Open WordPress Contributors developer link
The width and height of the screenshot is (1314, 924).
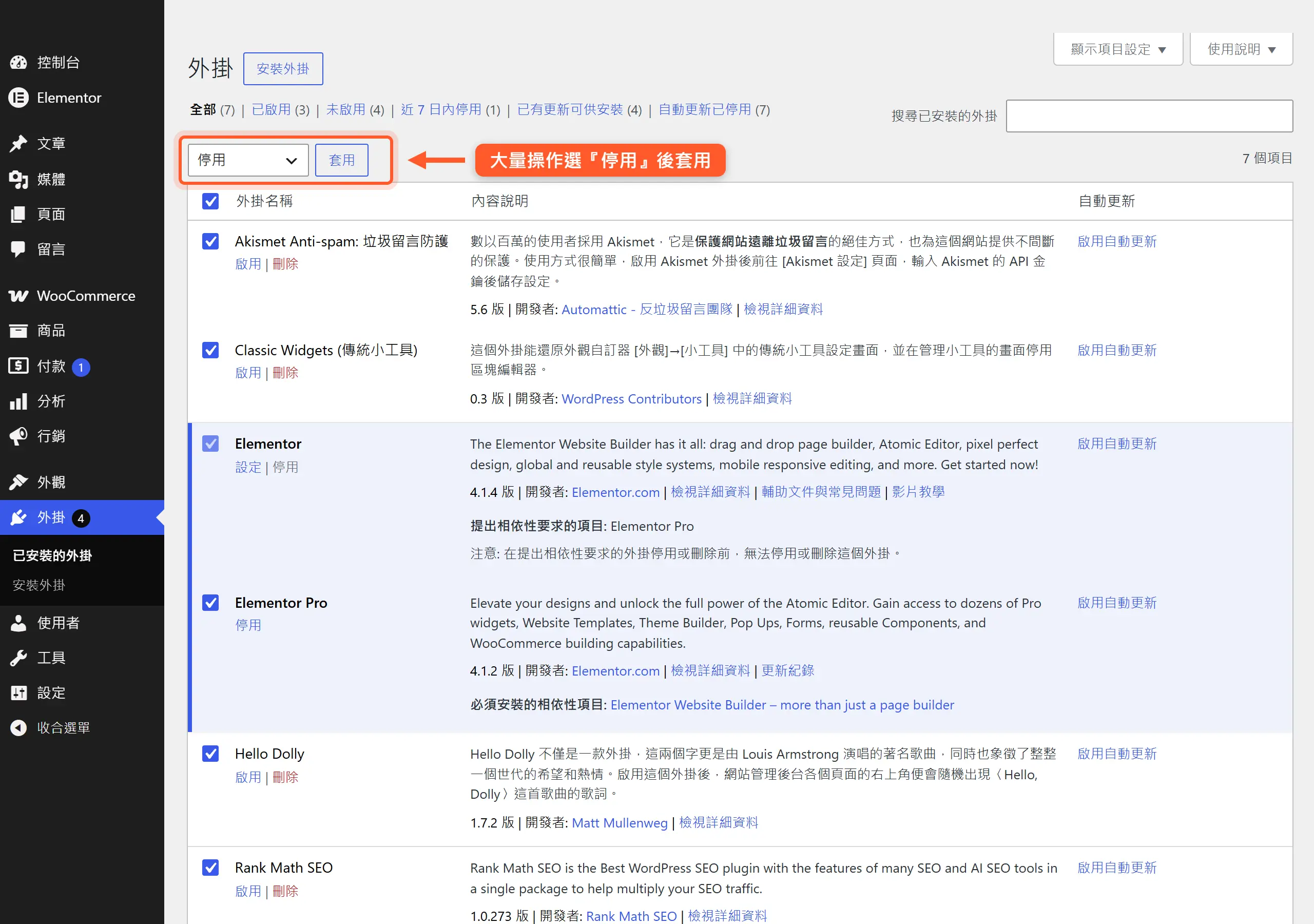coord(631,398)
